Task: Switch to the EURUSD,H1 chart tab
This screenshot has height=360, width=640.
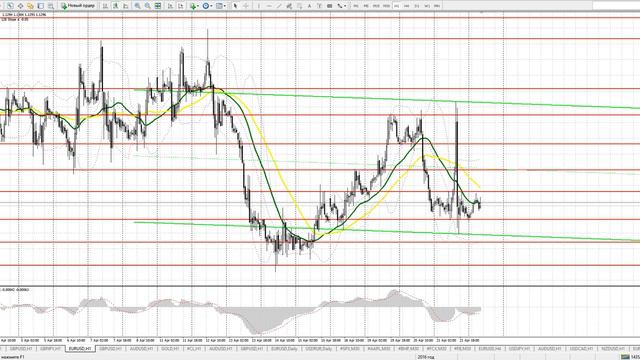Action: [80, 349]
